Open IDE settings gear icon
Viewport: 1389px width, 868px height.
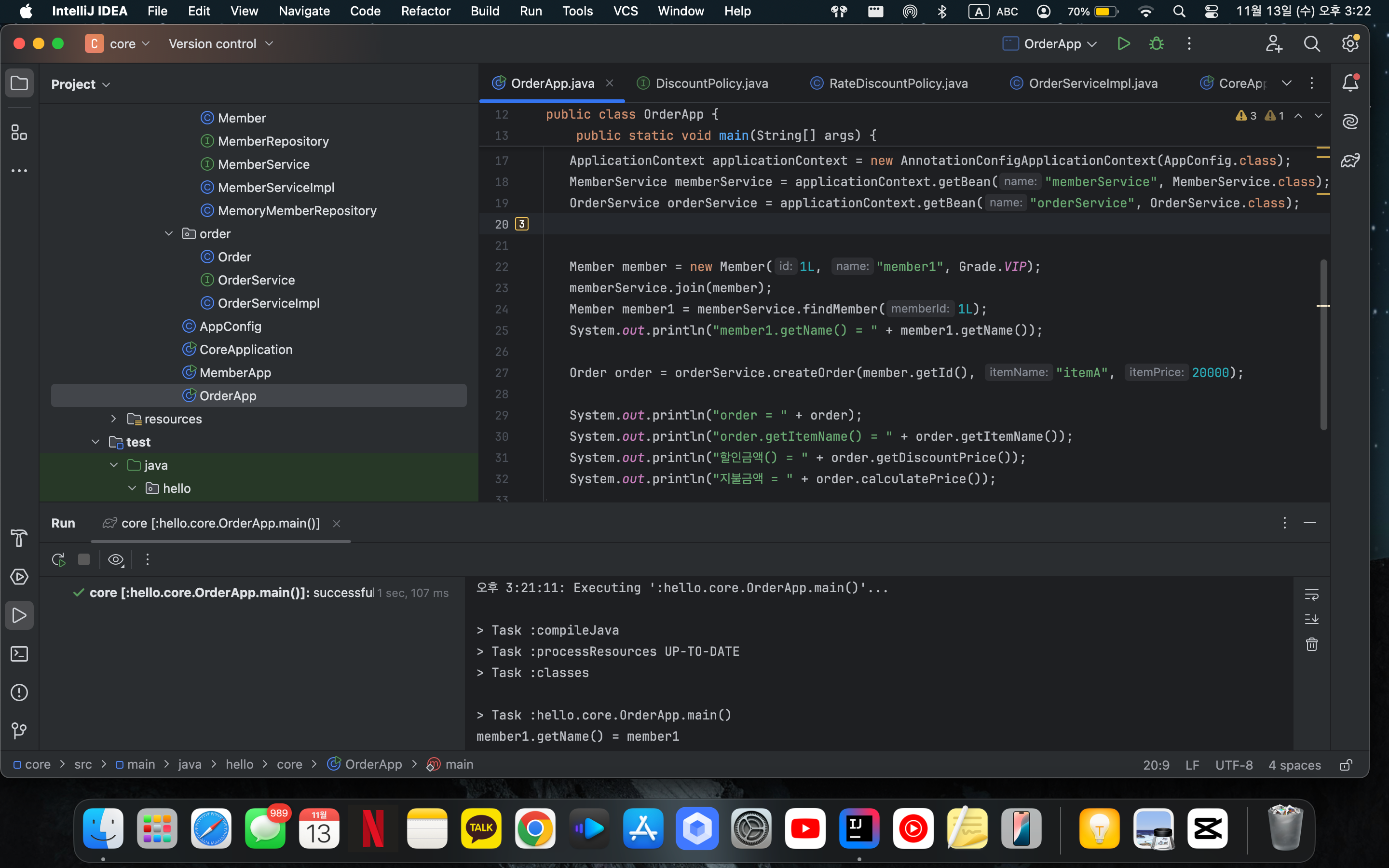1350,43
